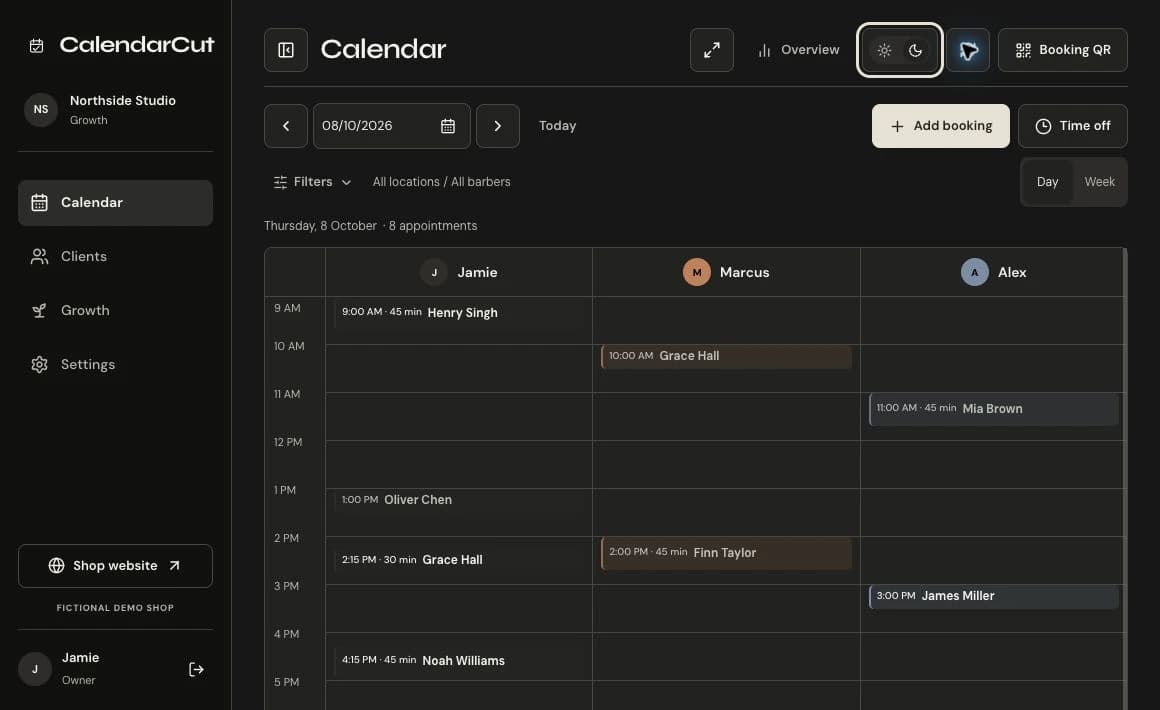Open the Overview stats
The width and height of the screenshot is (1160, 710).
[x=798, y=50]
